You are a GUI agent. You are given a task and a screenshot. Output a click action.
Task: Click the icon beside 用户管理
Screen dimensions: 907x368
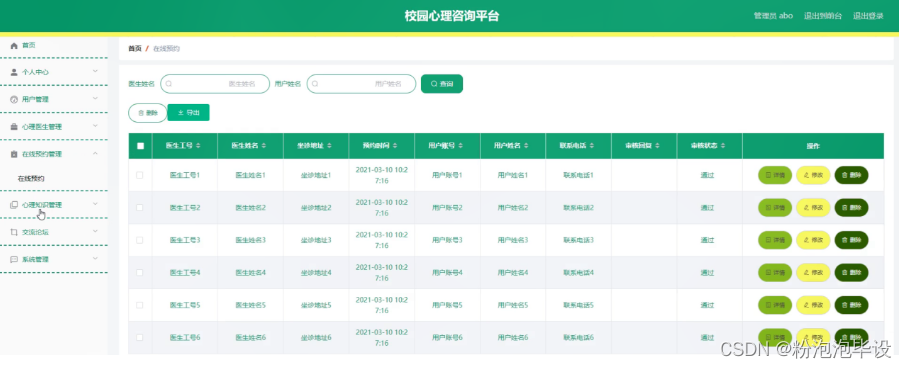click(x=14, y=100)
